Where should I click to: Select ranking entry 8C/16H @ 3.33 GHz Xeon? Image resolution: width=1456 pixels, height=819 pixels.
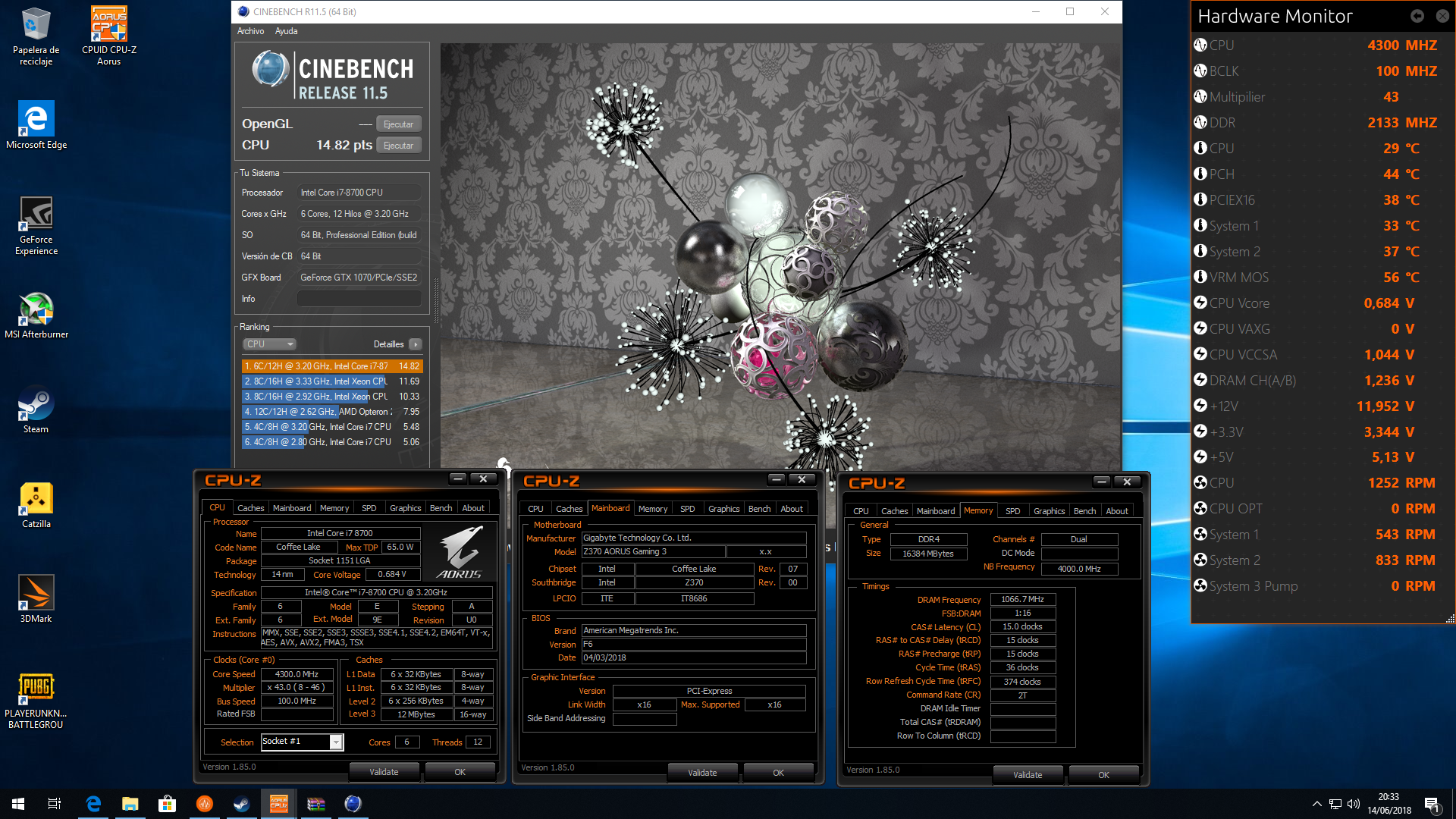[332, 381]
